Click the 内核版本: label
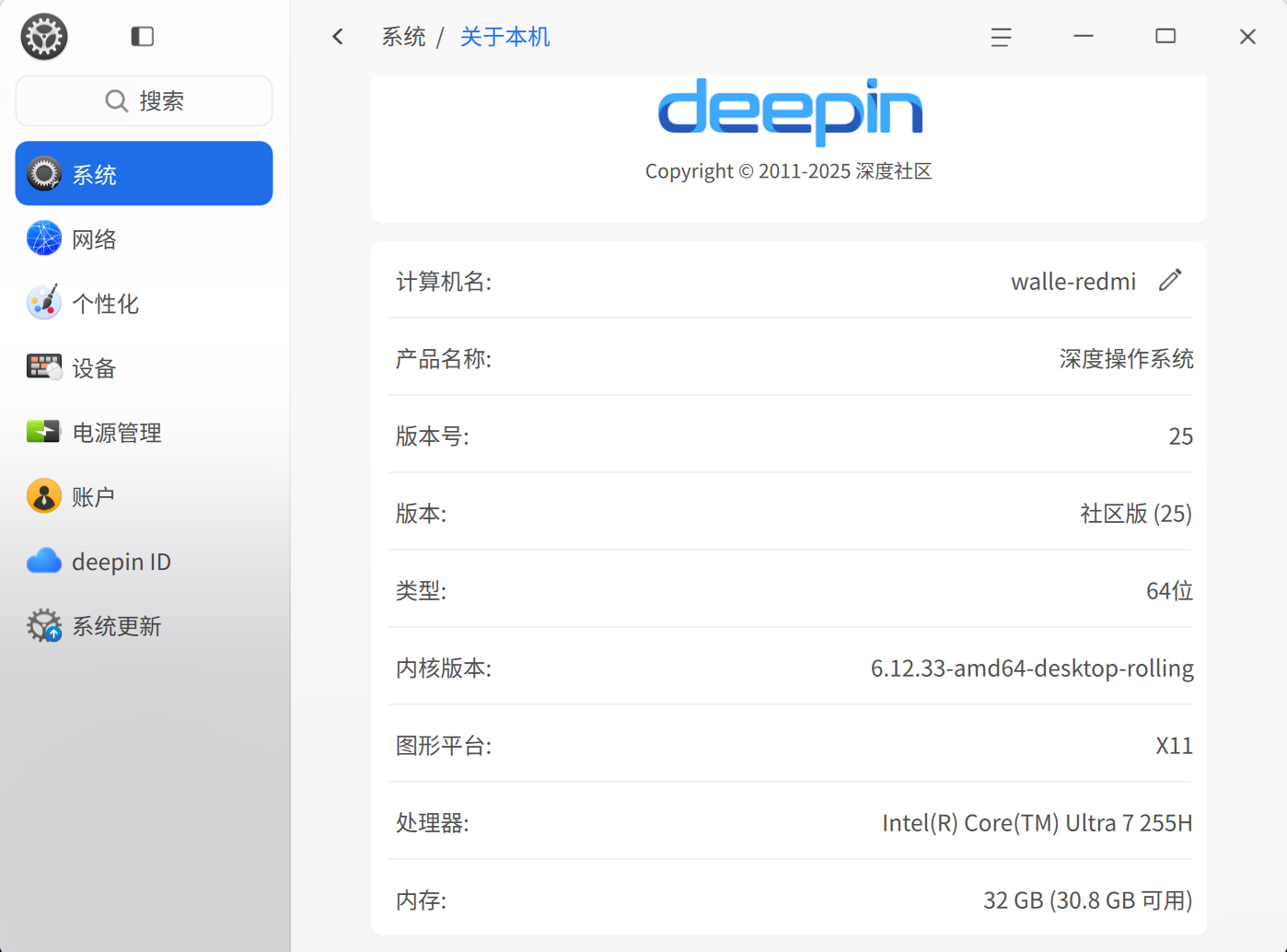The height and width of the screenshot is (952, 1287). [444, 668]
